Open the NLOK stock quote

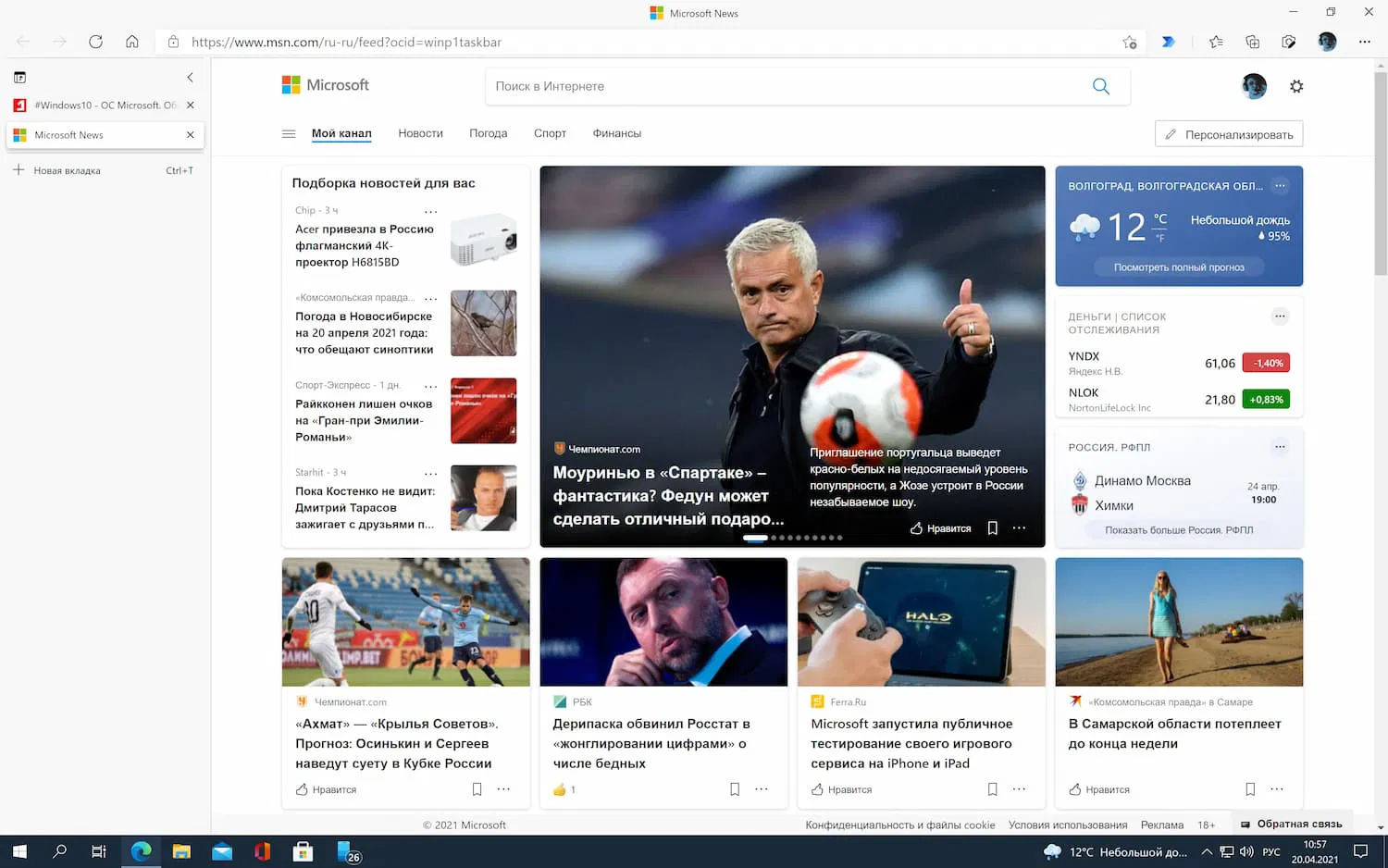pos(1179,400)
